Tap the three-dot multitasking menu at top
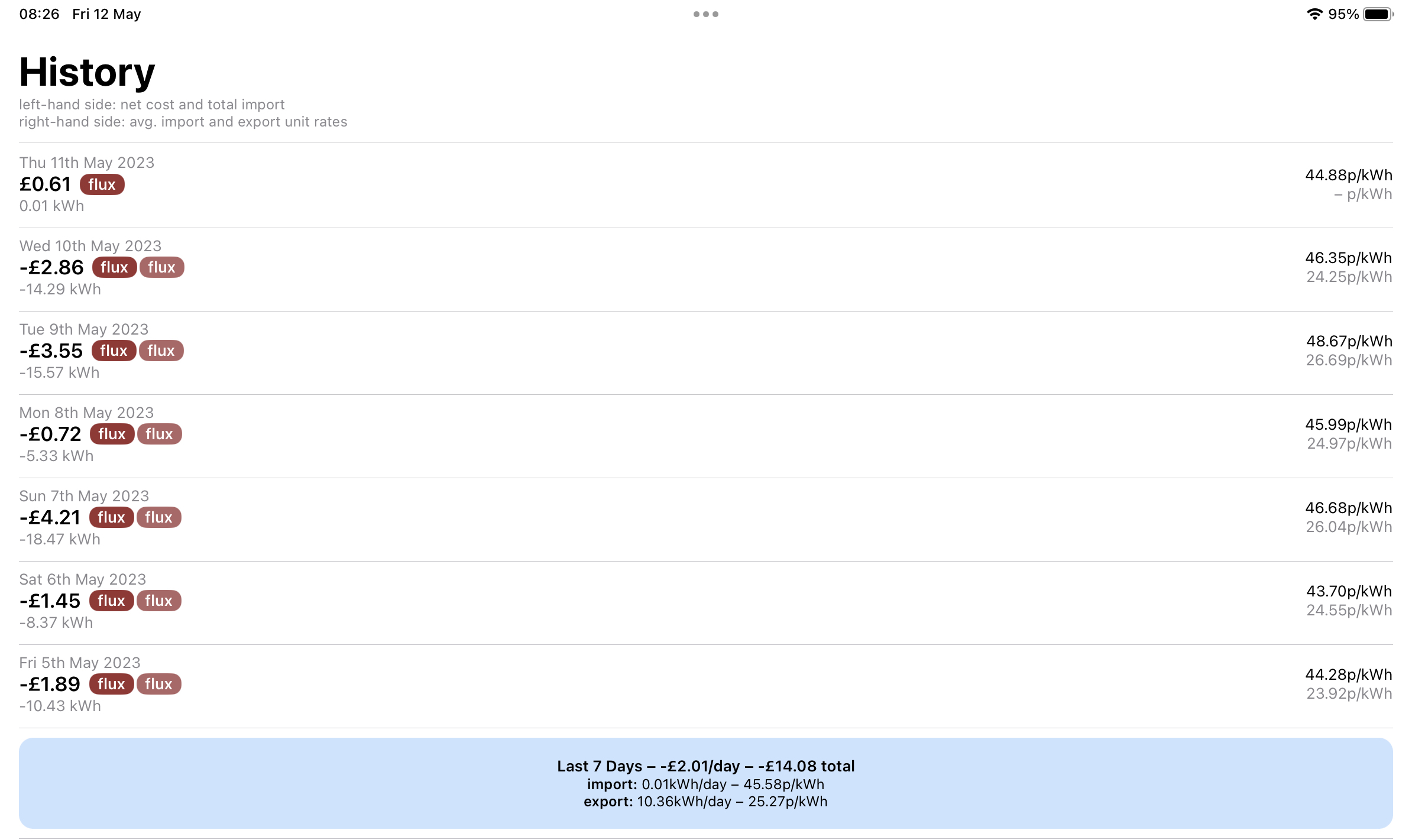The width and height of the screenshot is (1412, 840). (706, 14)
